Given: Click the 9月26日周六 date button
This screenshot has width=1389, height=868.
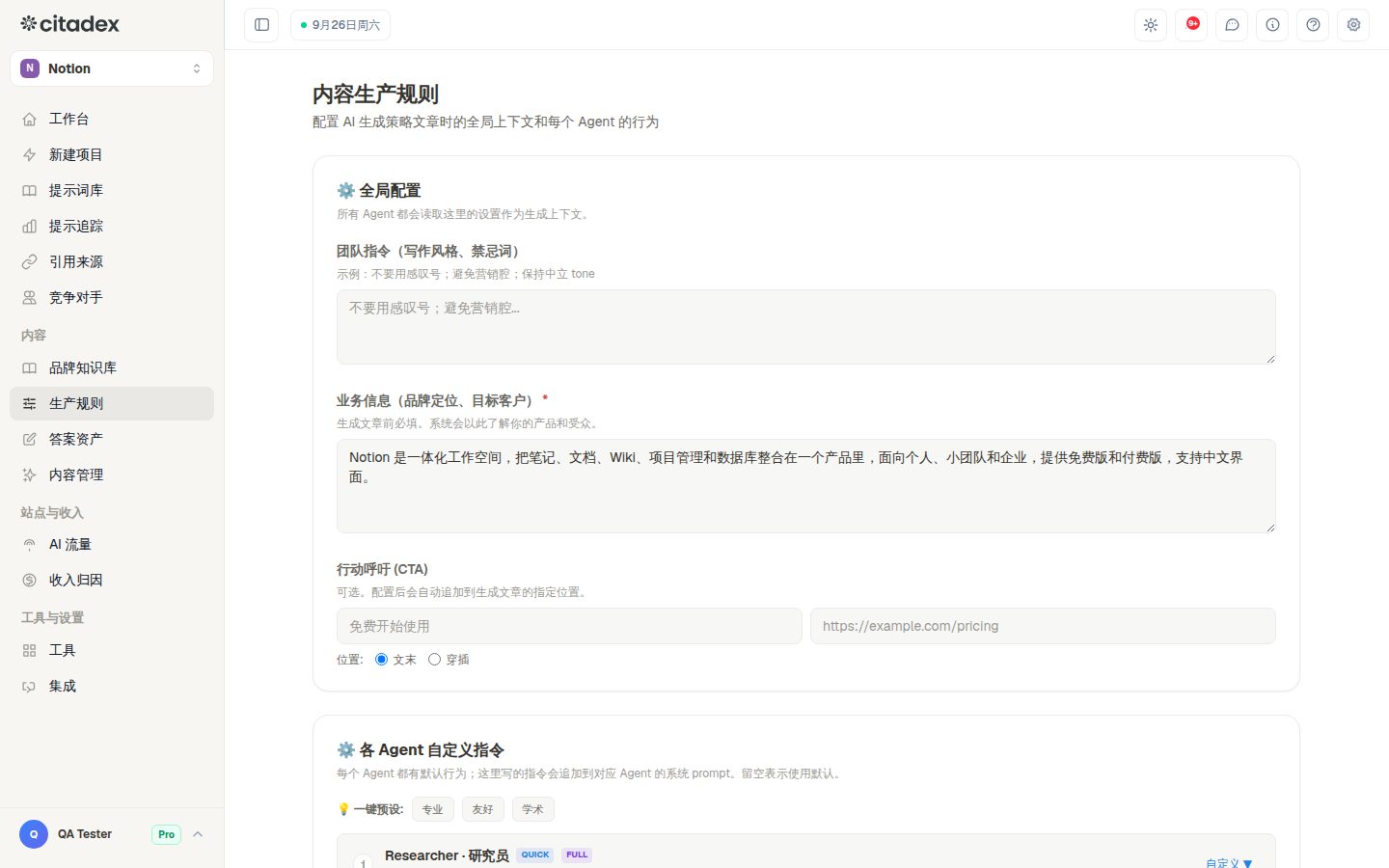Looking at the screenshot, I should coord(340,25).
